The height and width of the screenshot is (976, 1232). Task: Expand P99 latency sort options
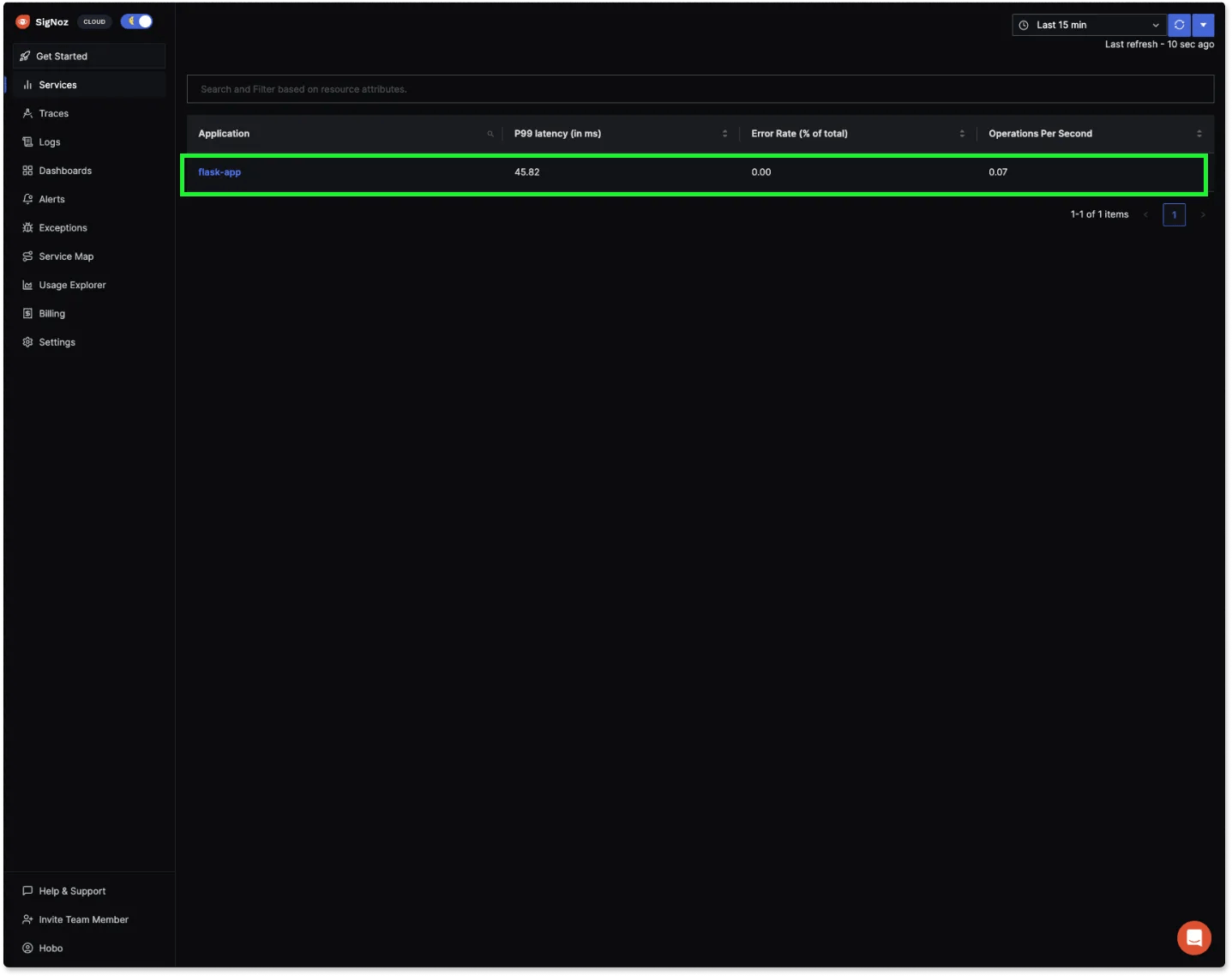point(724,133)
